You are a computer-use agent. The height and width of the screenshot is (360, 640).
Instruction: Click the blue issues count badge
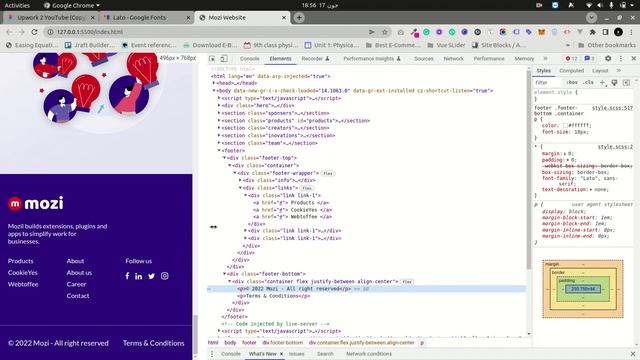pyautogui.click(x=589, y=59)
